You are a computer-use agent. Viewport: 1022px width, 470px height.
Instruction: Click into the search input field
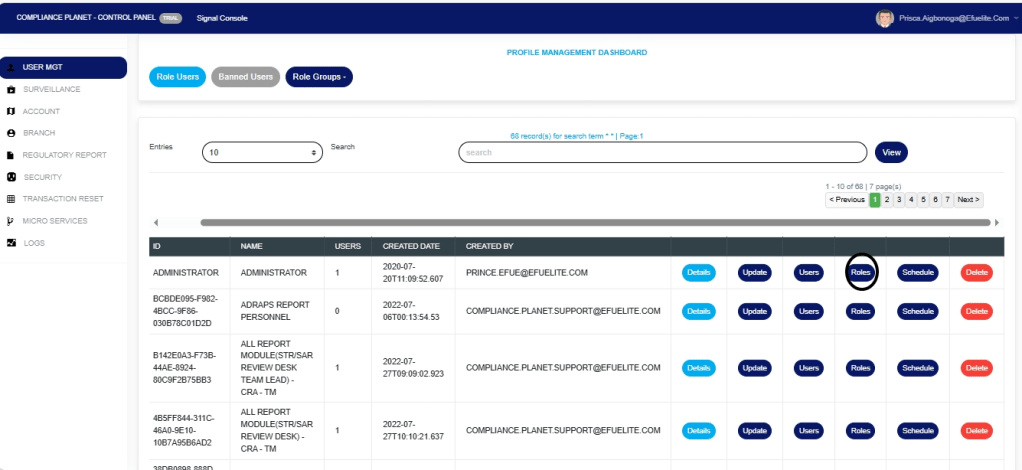pos(662,152)
